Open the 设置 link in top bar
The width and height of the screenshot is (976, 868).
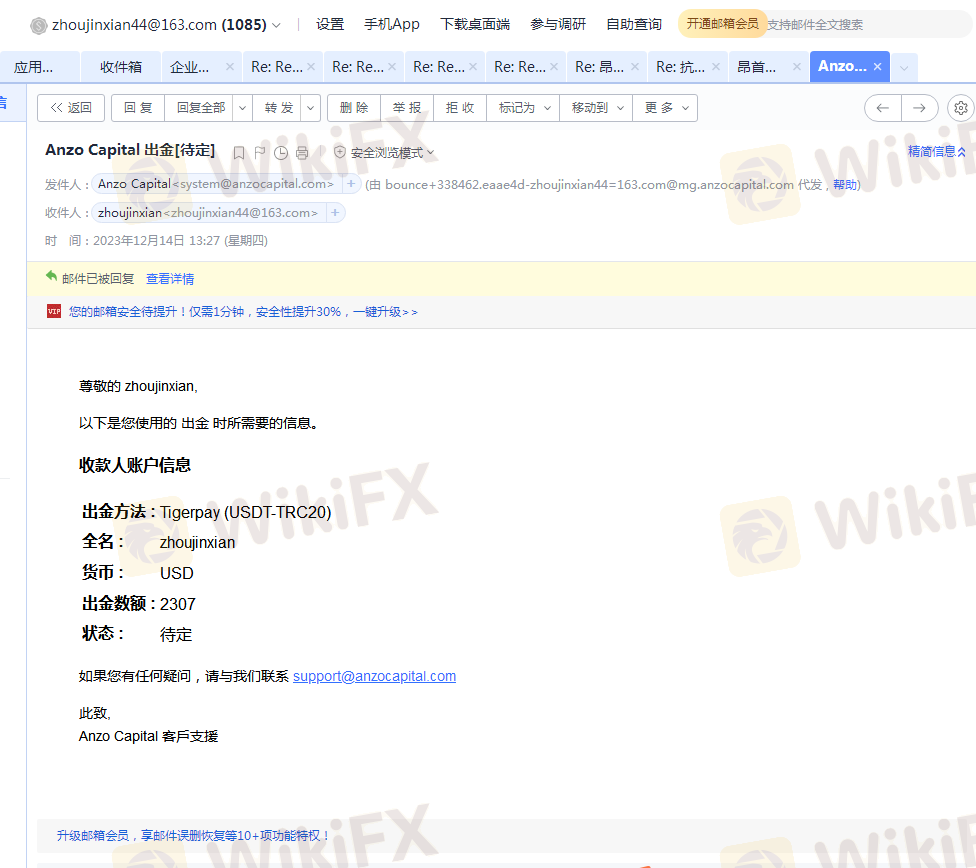330,24
